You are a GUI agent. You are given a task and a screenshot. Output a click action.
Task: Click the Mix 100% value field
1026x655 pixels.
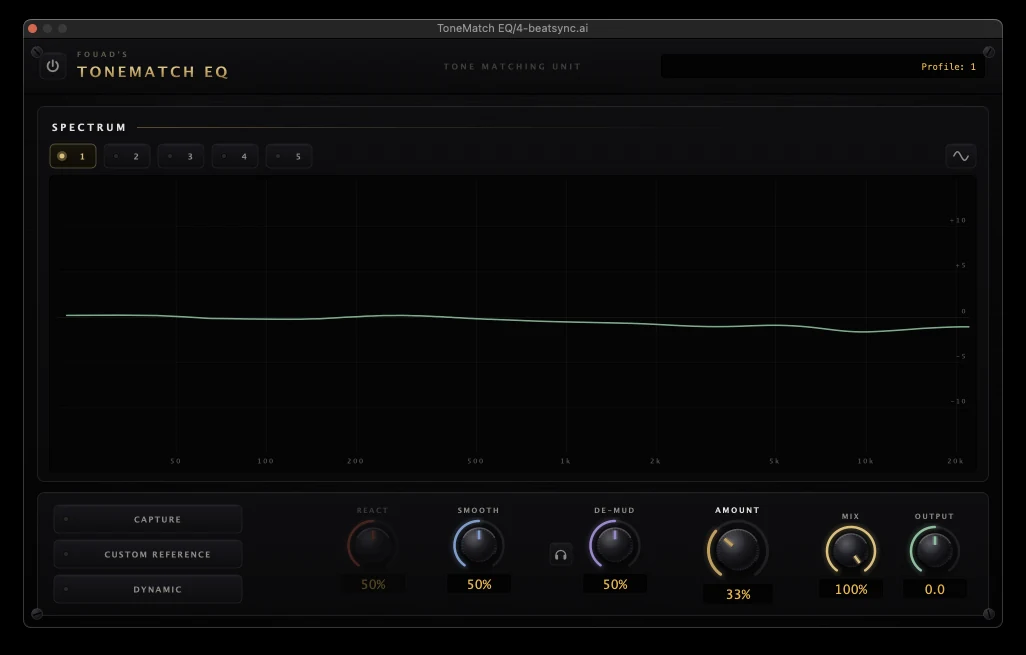click(851, 589)
